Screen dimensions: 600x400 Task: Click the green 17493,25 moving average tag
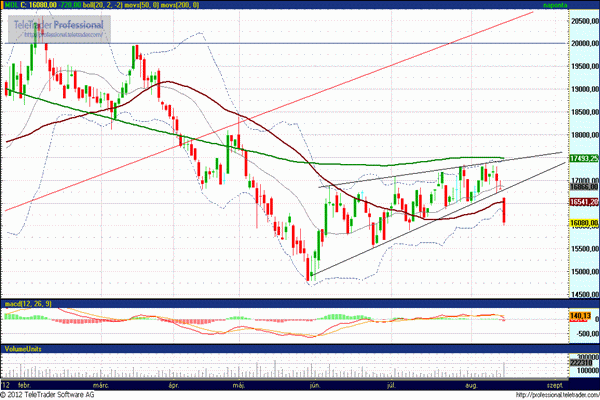tap(584, 158)
